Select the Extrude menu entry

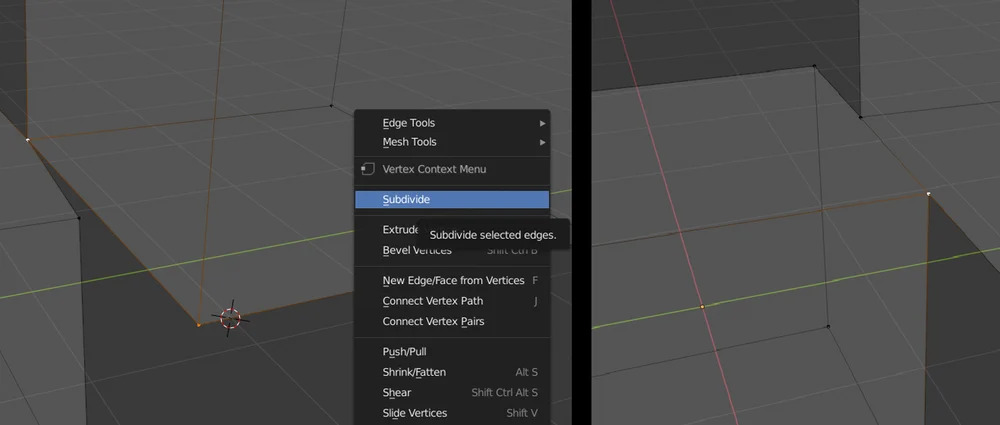pyautogui.click(x=398, y=230)
